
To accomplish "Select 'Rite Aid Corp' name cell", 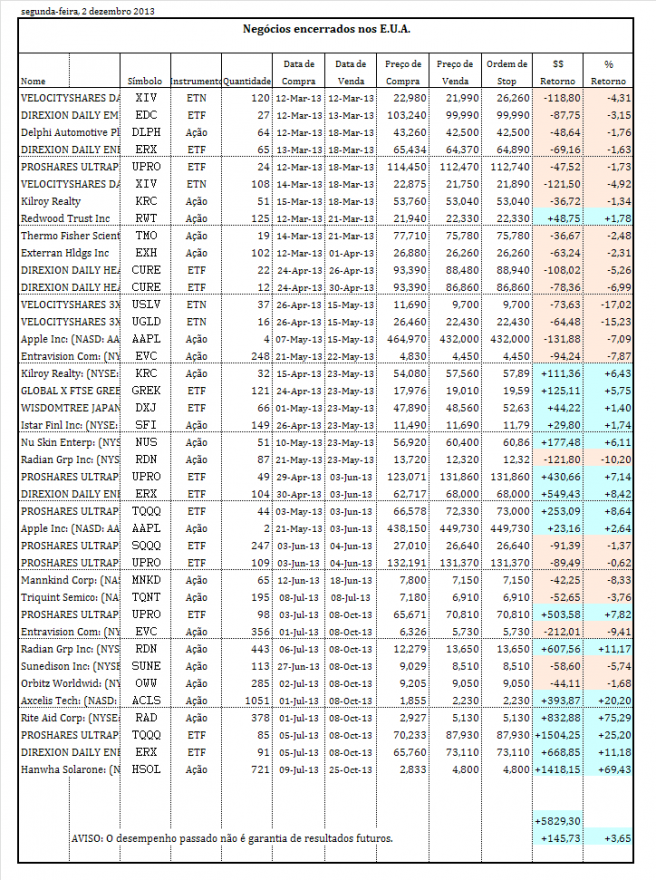I will pyautogui.click(x=70, y=718).
